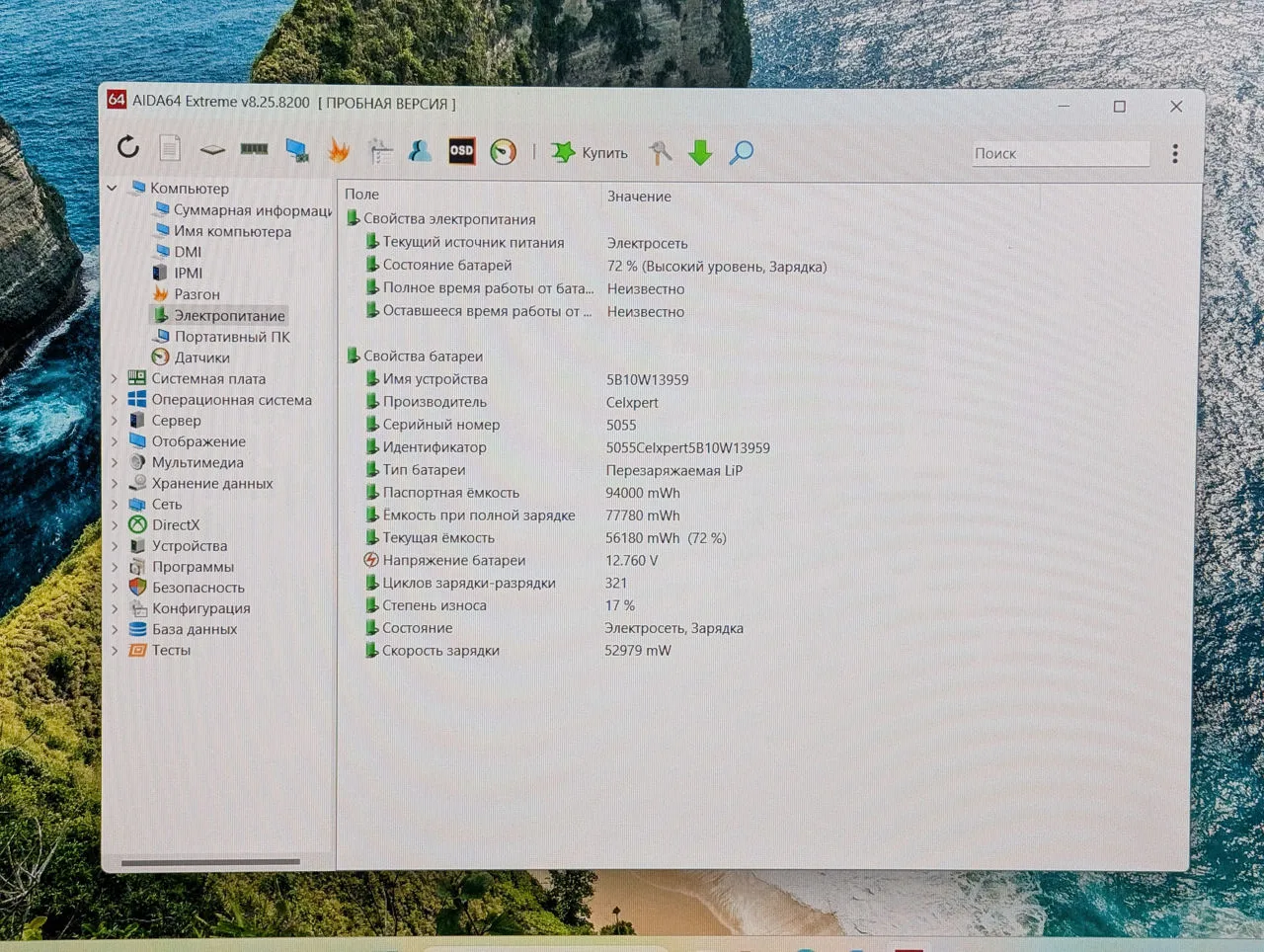Click the left pane horizontal scrollbar
This screenshot has width=1264, height=952.
pyautogui.click(x=210, y=862)
